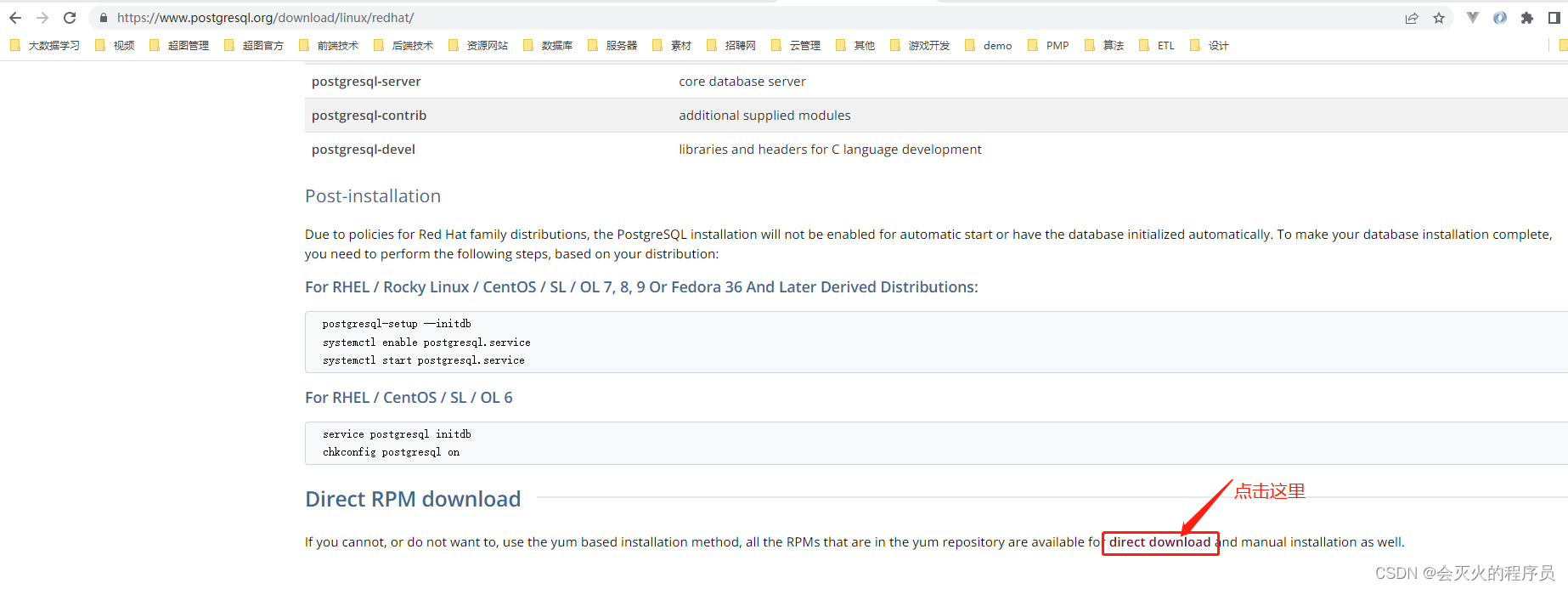Open the 云管理 bookmark folder

pos(796,46)
